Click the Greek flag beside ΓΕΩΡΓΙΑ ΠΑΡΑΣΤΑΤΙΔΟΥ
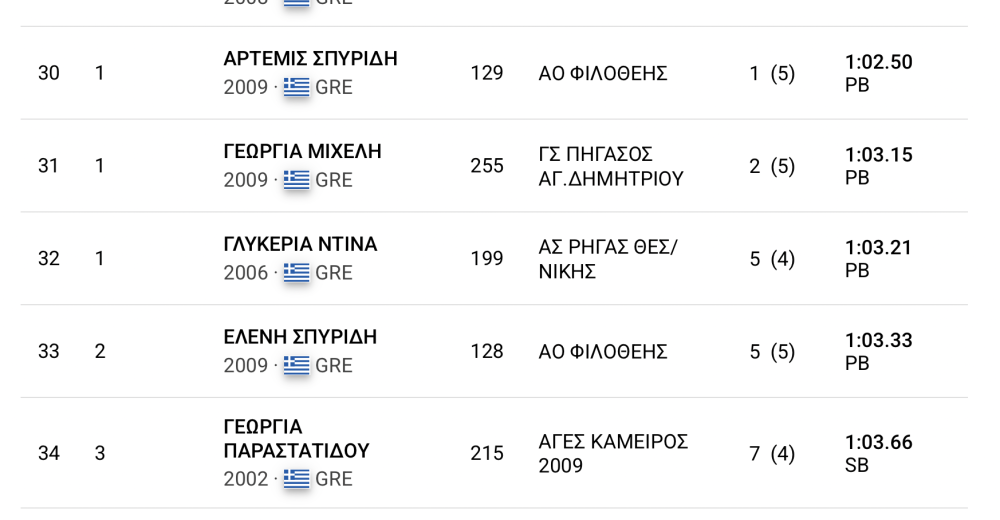This screenshot has height=520, width=1000. coord(296,479)
